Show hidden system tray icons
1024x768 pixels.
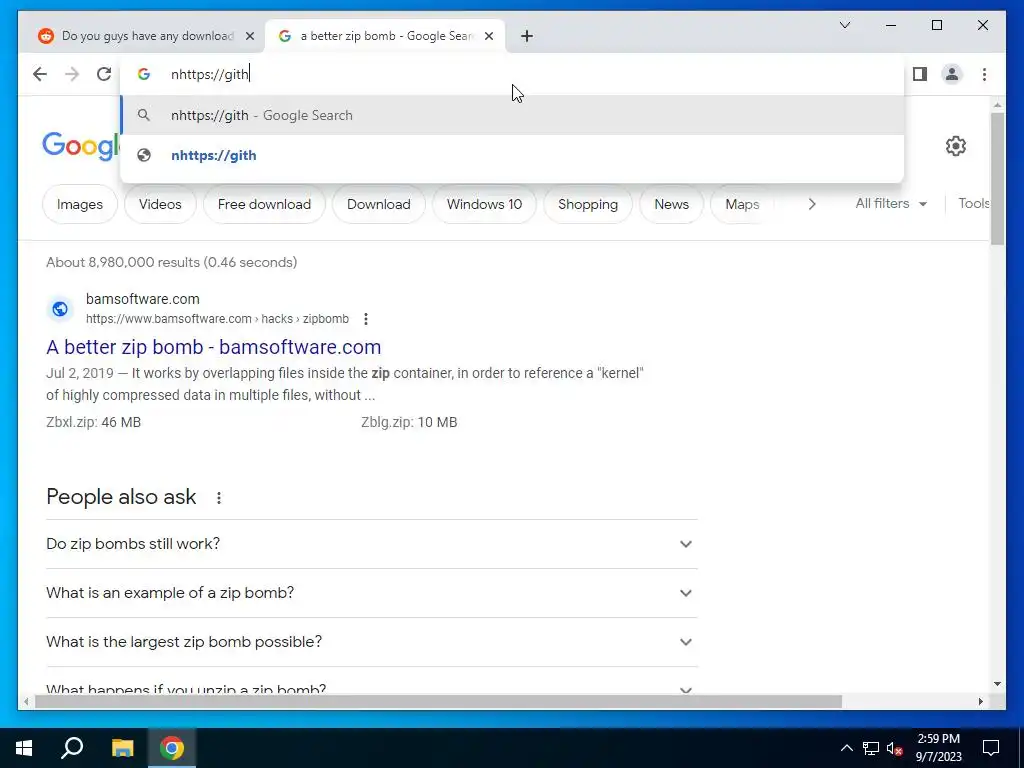point(846,748)
